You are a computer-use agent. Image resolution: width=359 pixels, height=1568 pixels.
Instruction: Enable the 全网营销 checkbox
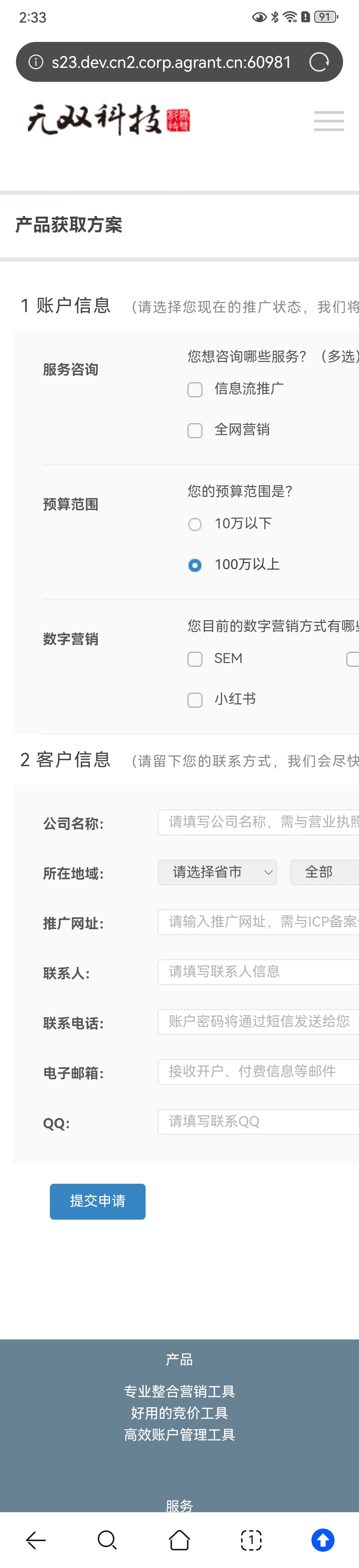pos(195,431)
